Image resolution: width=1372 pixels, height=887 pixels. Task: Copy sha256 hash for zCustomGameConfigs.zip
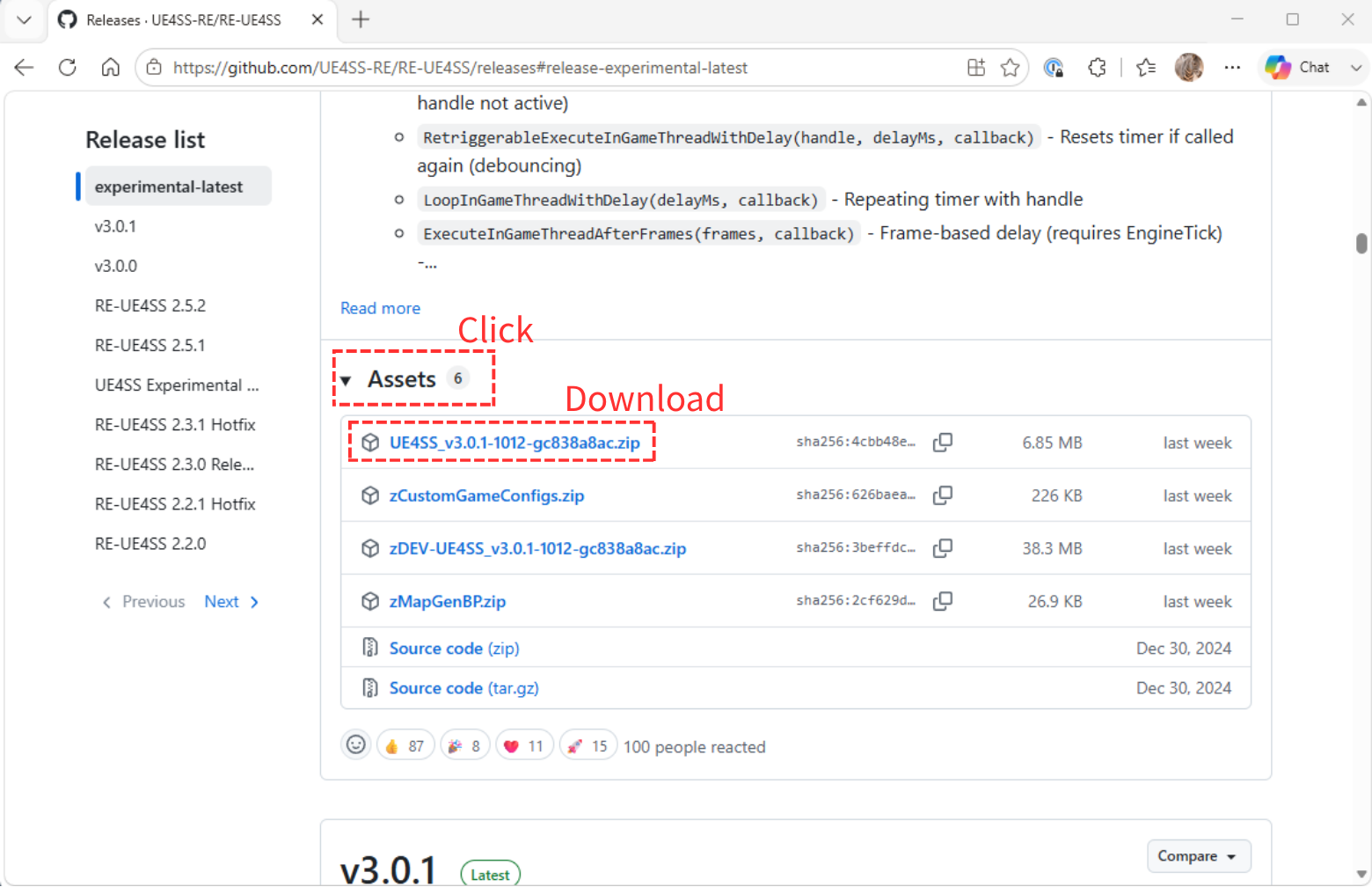943,495
